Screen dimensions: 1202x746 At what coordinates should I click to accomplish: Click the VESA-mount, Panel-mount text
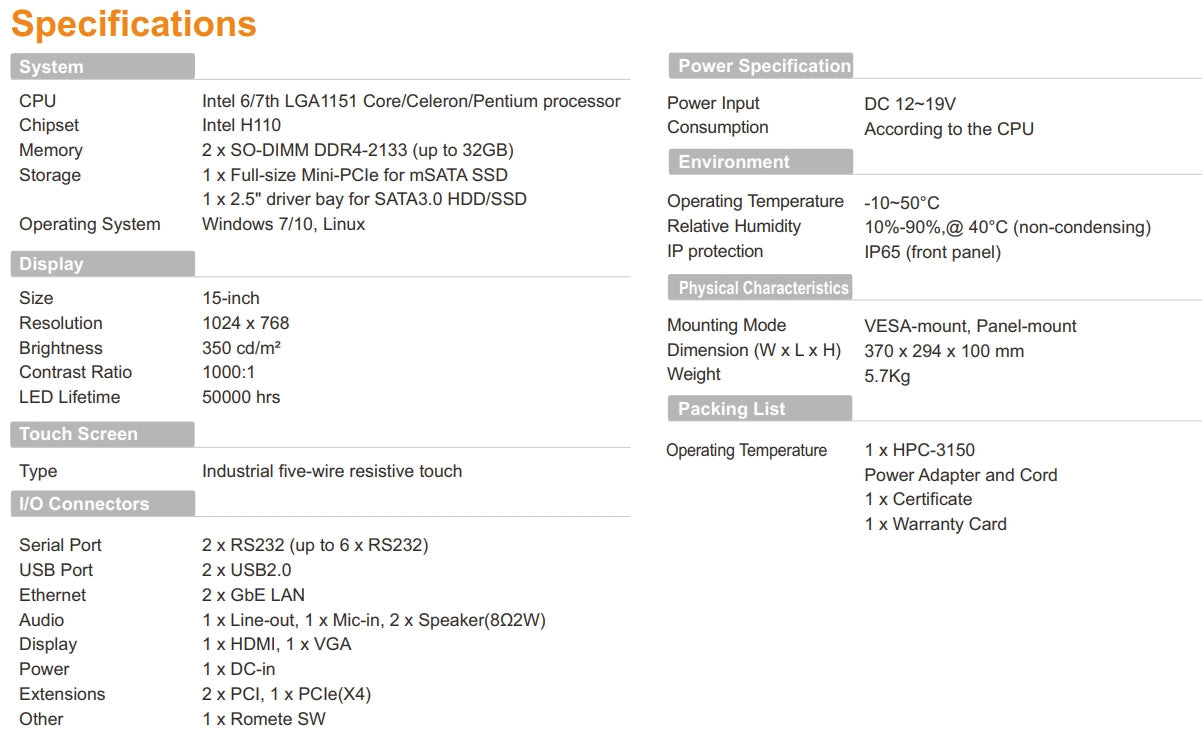(970, 326)
